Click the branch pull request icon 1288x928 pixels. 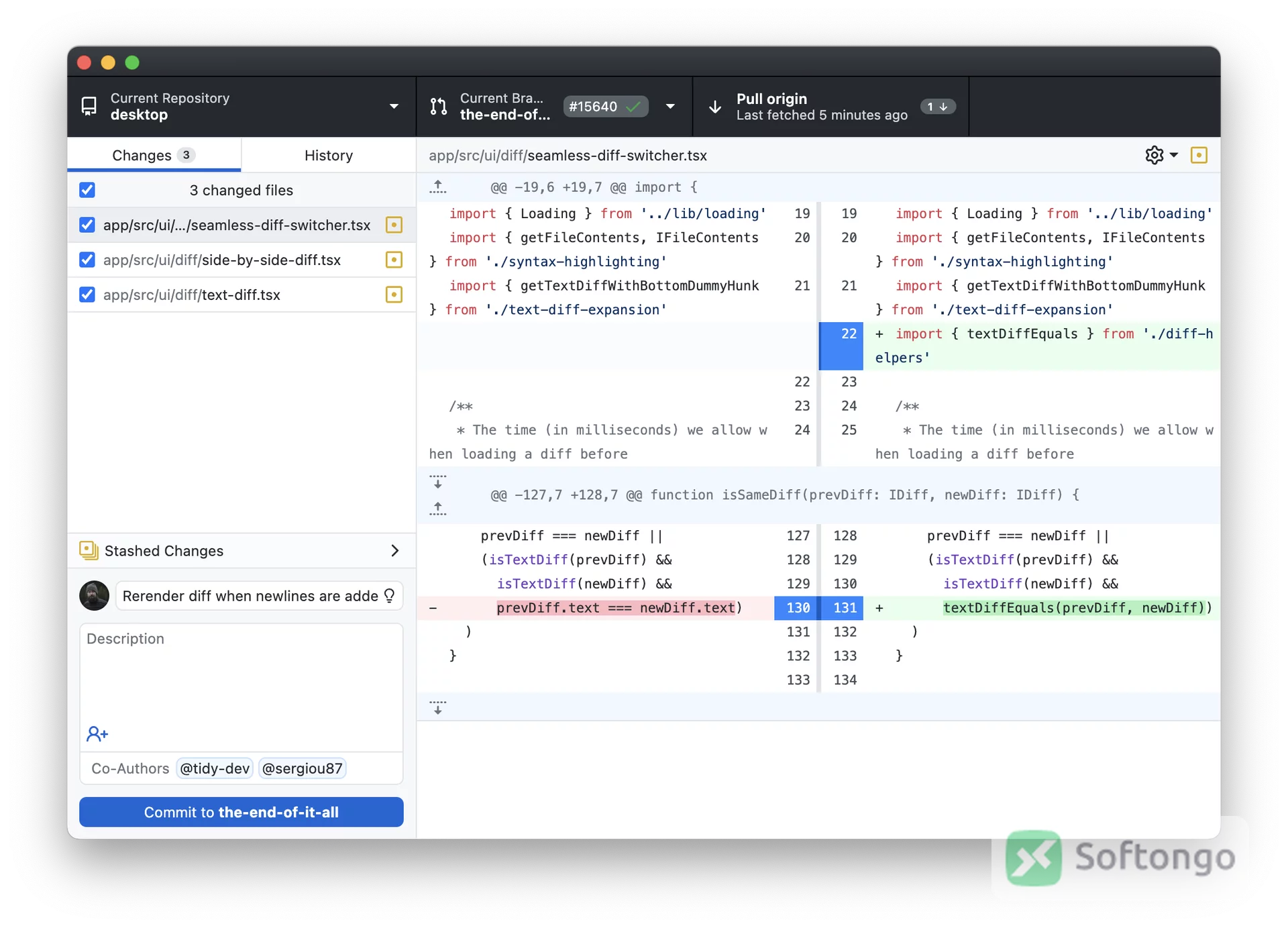(439, 107)
